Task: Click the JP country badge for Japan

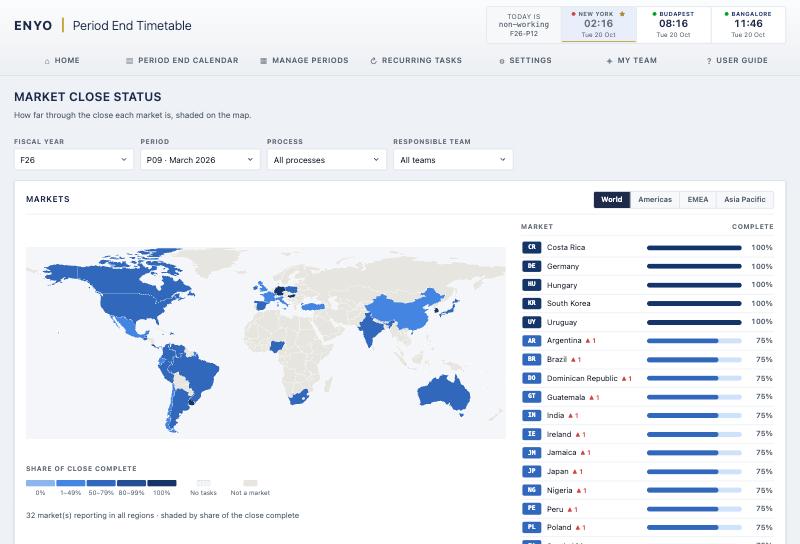Action: click(532, 472)
